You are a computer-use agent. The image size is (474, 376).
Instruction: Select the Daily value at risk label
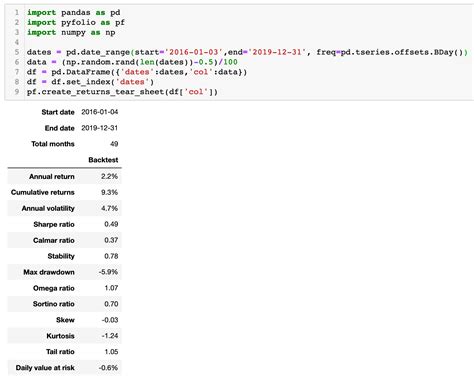[45, 368]
